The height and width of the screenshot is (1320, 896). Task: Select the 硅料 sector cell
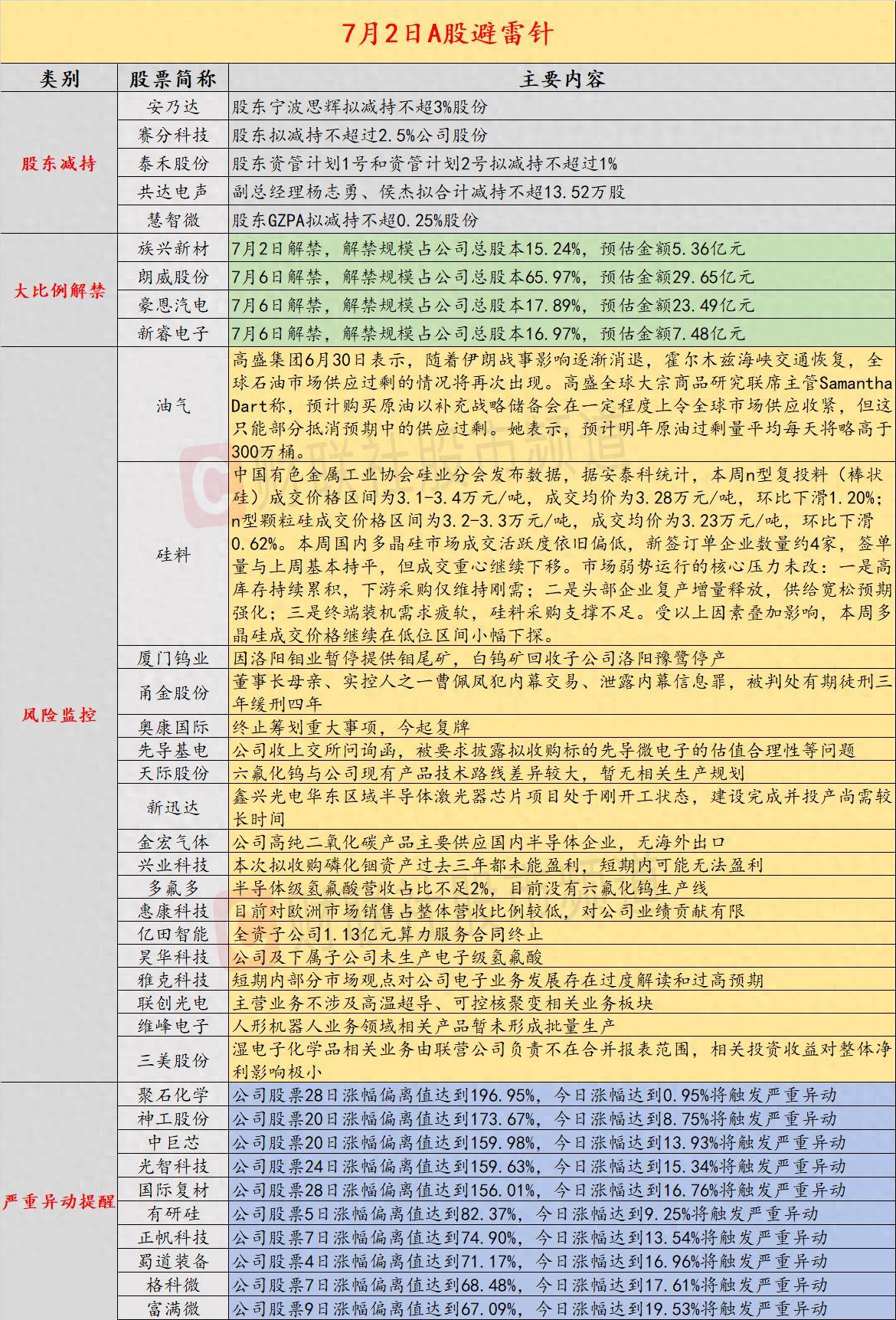[x=173, y=555]
